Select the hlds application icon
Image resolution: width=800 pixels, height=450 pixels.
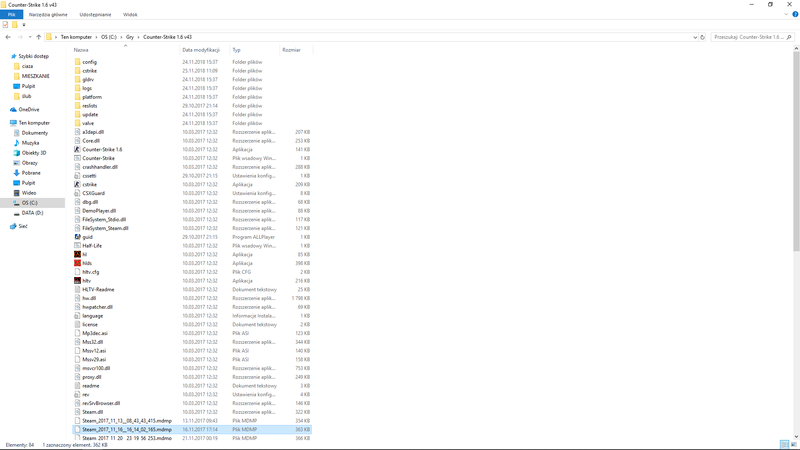click(x=78, y=263)
